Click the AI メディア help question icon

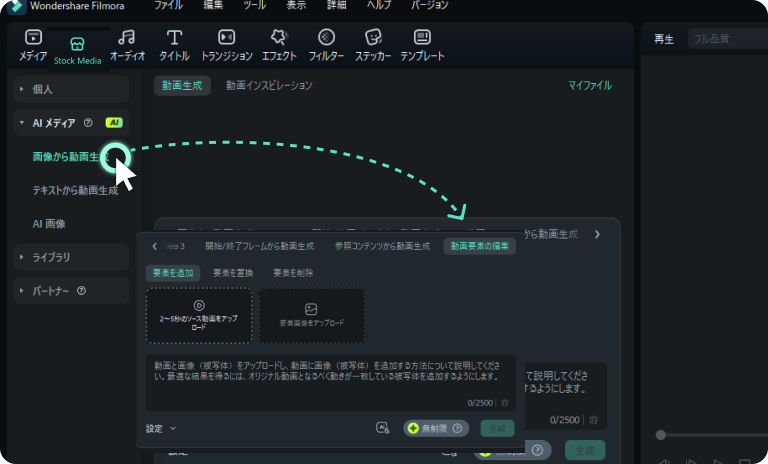[x=88, y=122]
